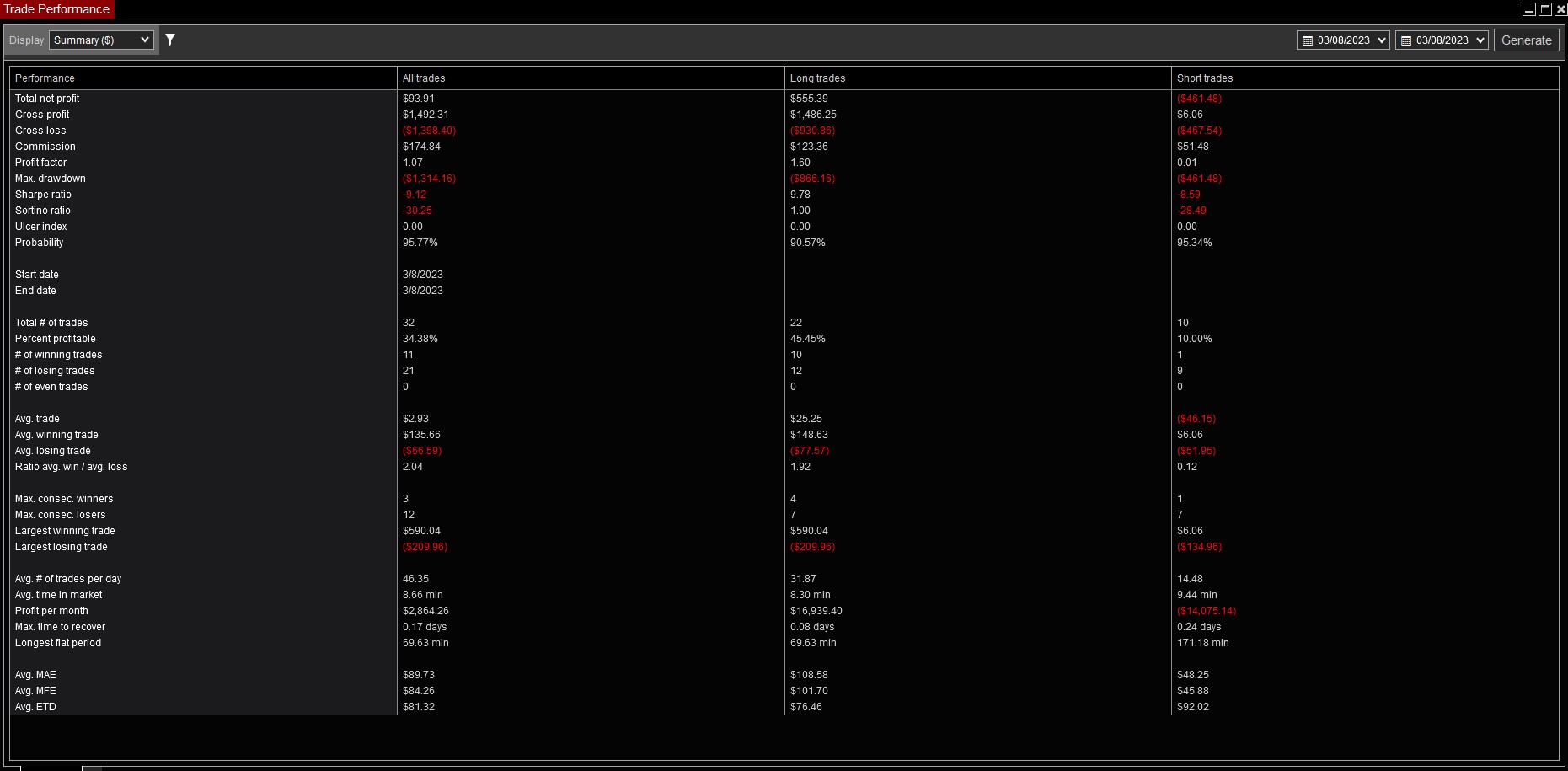Image resolution: width=1568 pixels, height=771 pixels.
Task: Click the Short trades longest flat 171.18 min
Action: (1203, 643)
